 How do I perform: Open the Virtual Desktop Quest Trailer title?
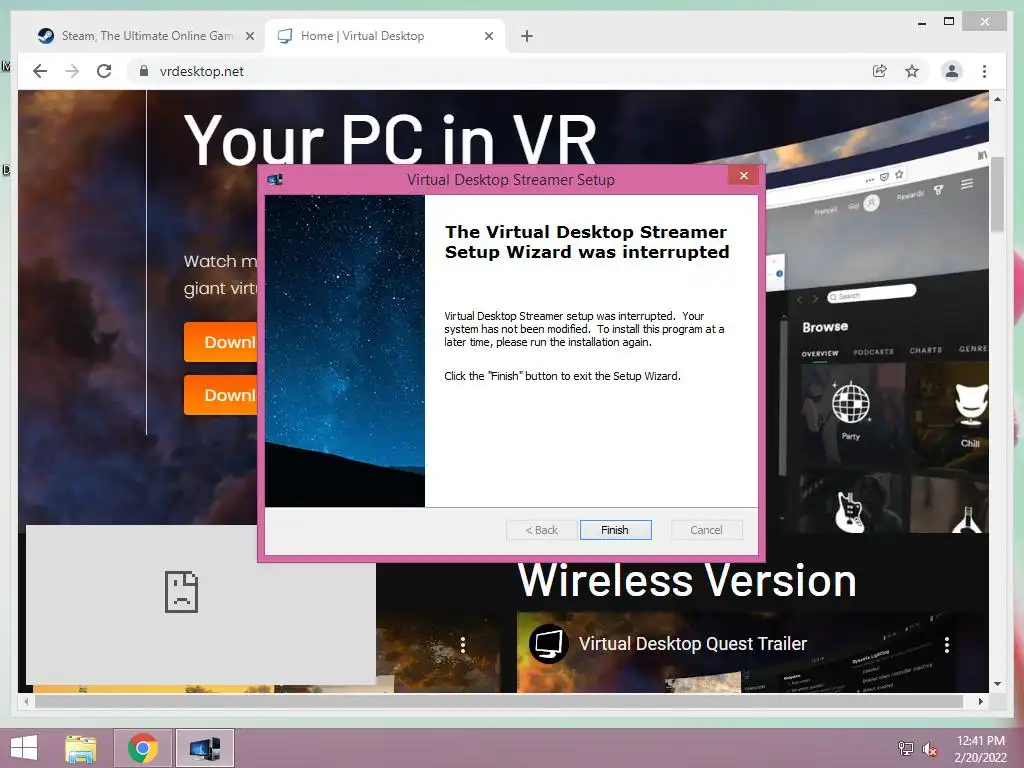point(693,644)
